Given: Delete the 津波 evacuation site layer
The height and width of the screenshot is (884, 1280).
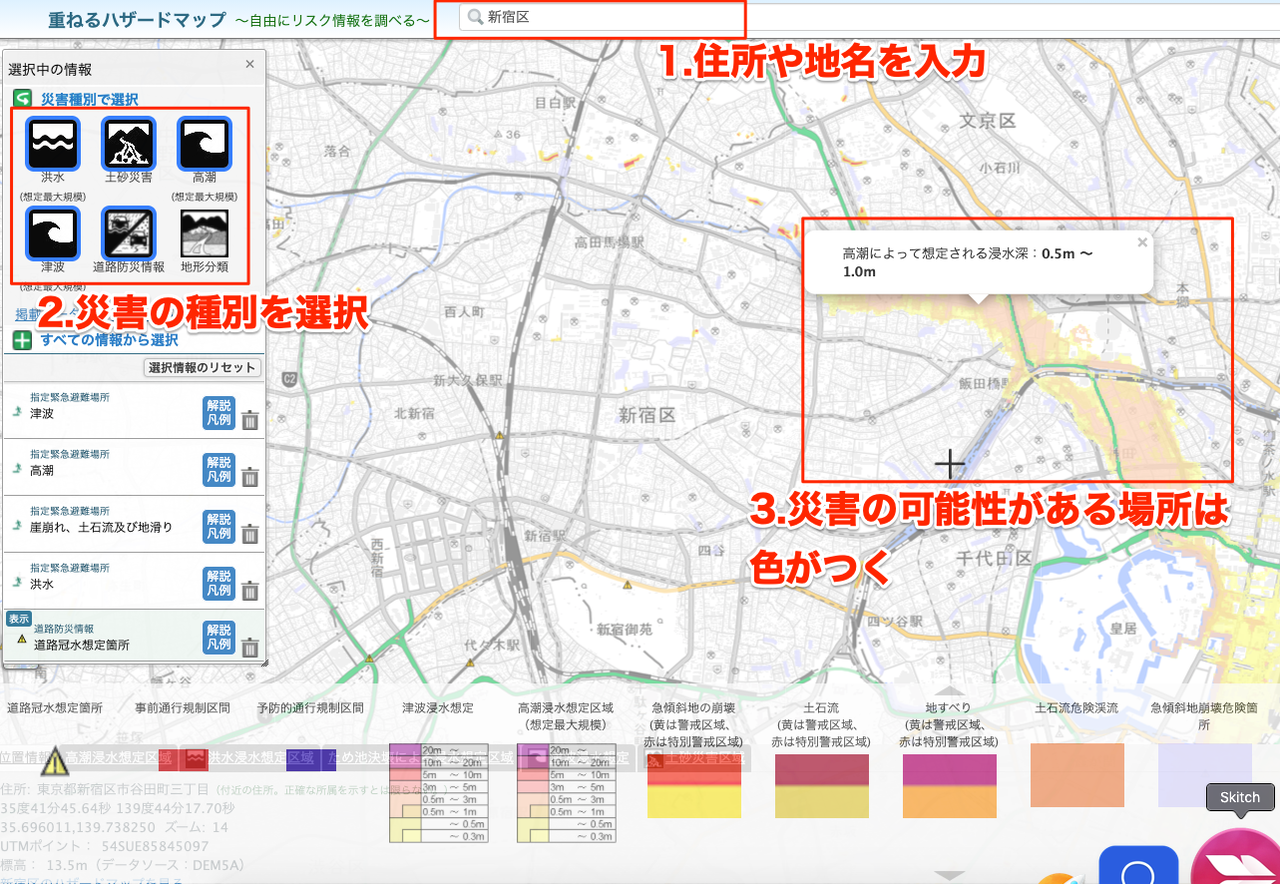Looking at the screenshot, I should (250, 420).
